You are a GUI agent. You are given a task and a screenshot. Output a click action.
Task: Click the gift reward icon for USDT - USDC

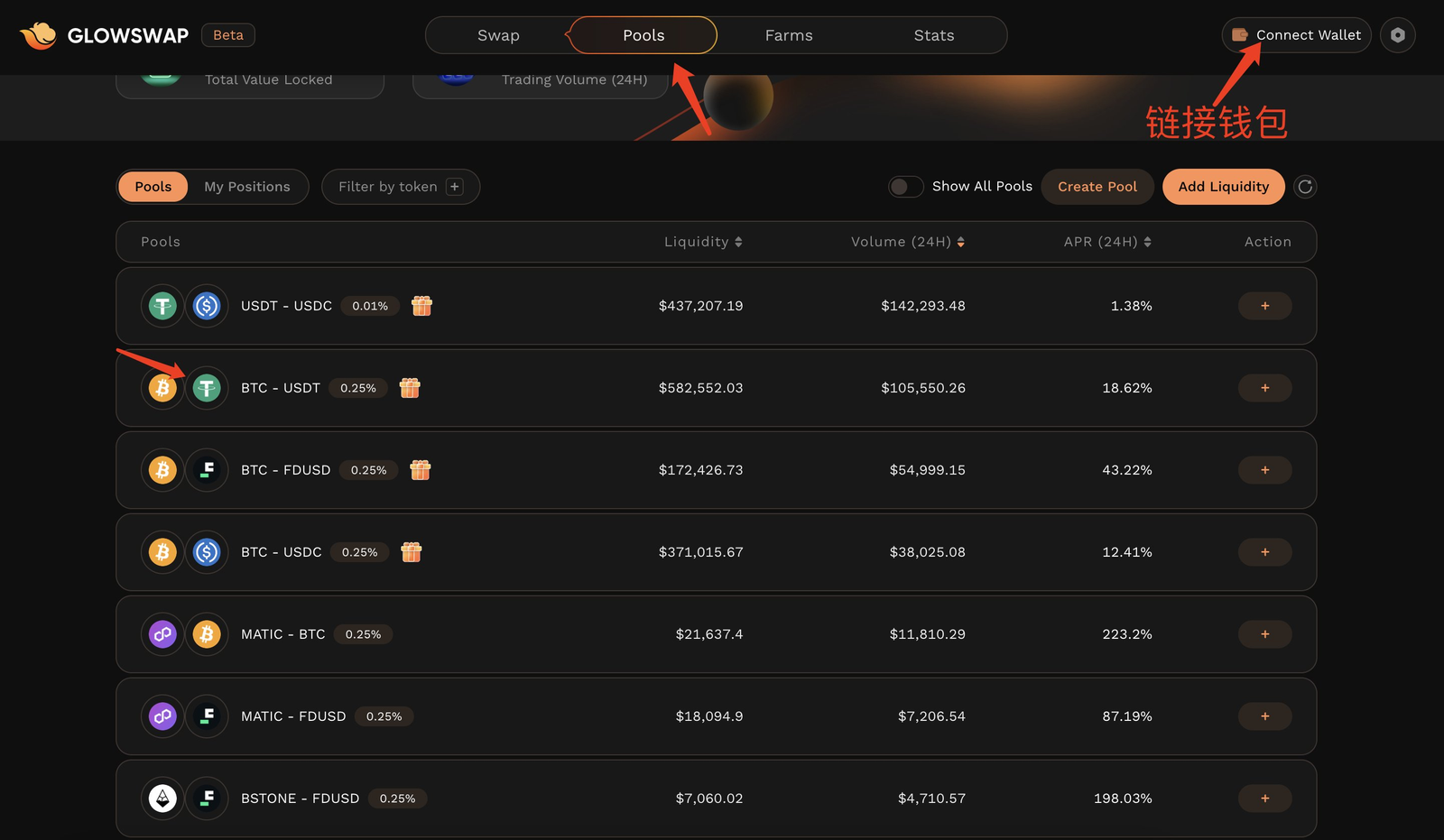(x=421, y=306)
